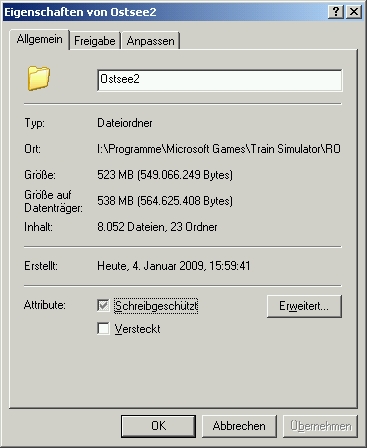The image size is (367, 448).
Task: Cancel using the Abbrechen button
Action: tap(239, 426)
